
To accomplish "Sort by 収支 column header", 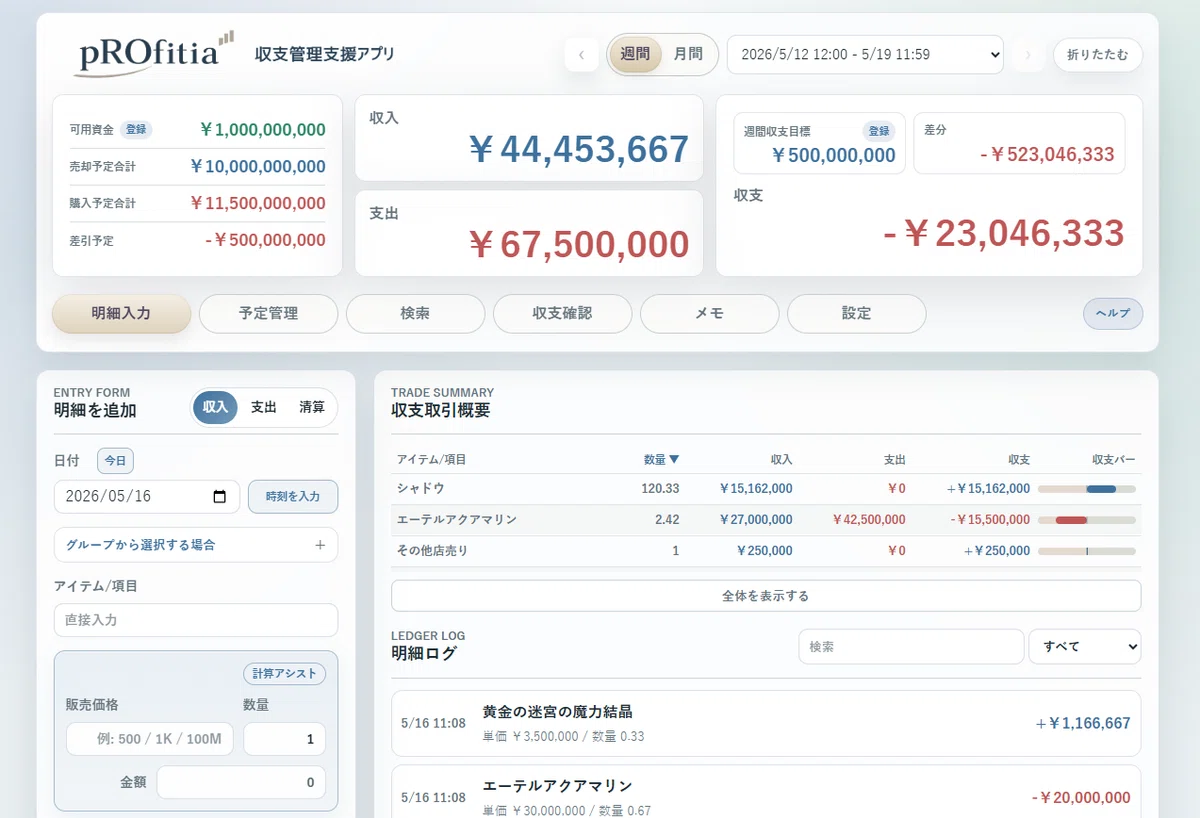I will pos(1019,460).
